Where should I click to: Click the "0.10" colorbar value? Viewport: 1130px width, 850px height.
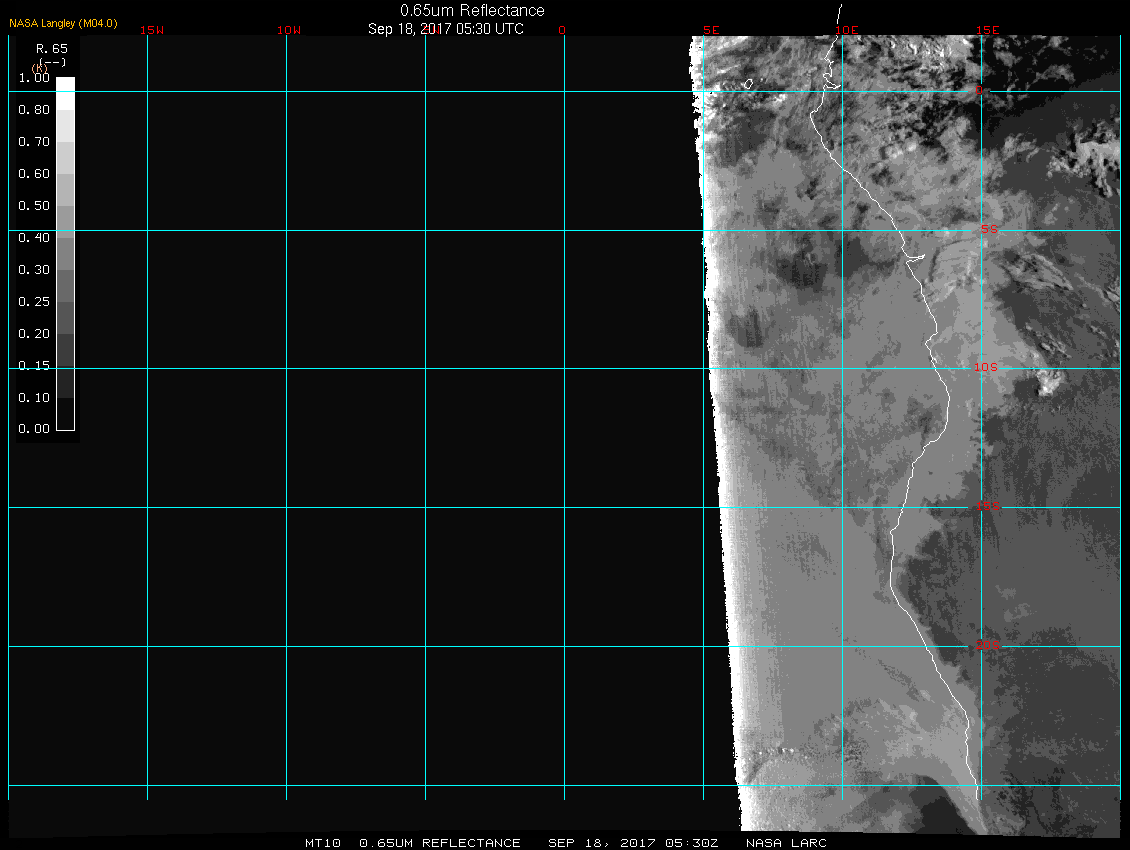click(34, 397)
